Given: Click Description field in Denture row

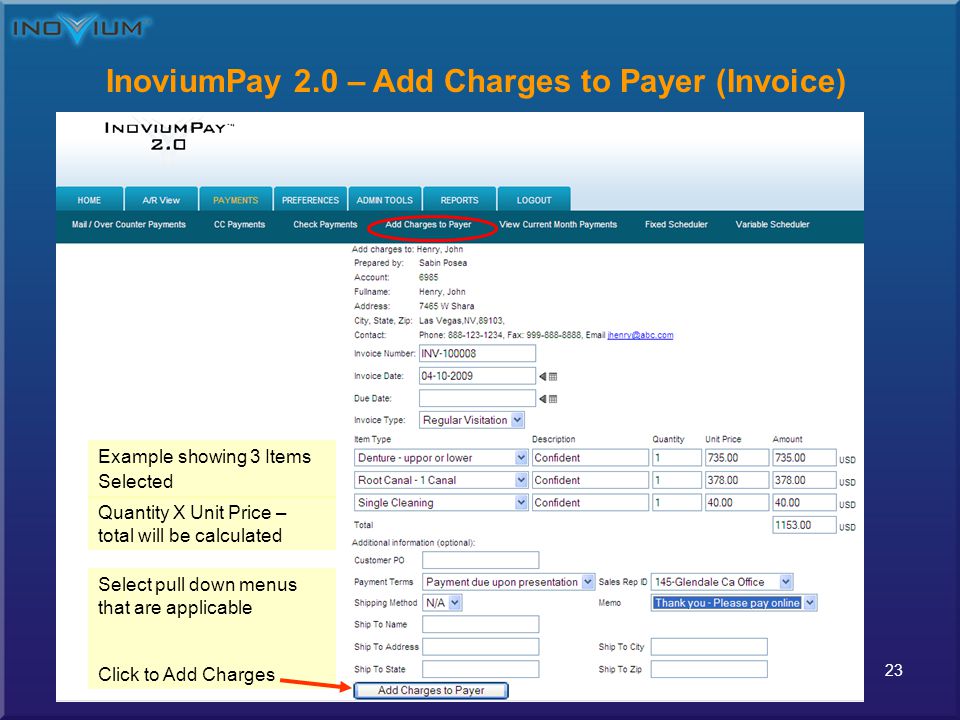Looking at the screenshot, I should (x=590, y=457).
